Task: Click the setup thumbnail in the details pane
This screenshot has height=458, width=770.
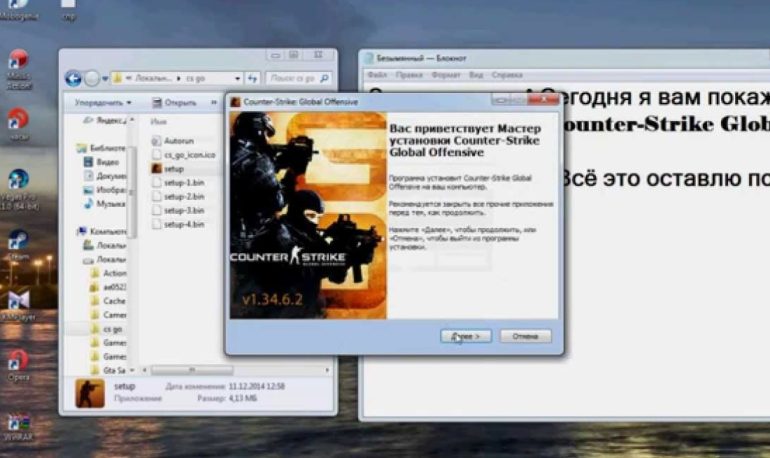Action: (90, 393)
